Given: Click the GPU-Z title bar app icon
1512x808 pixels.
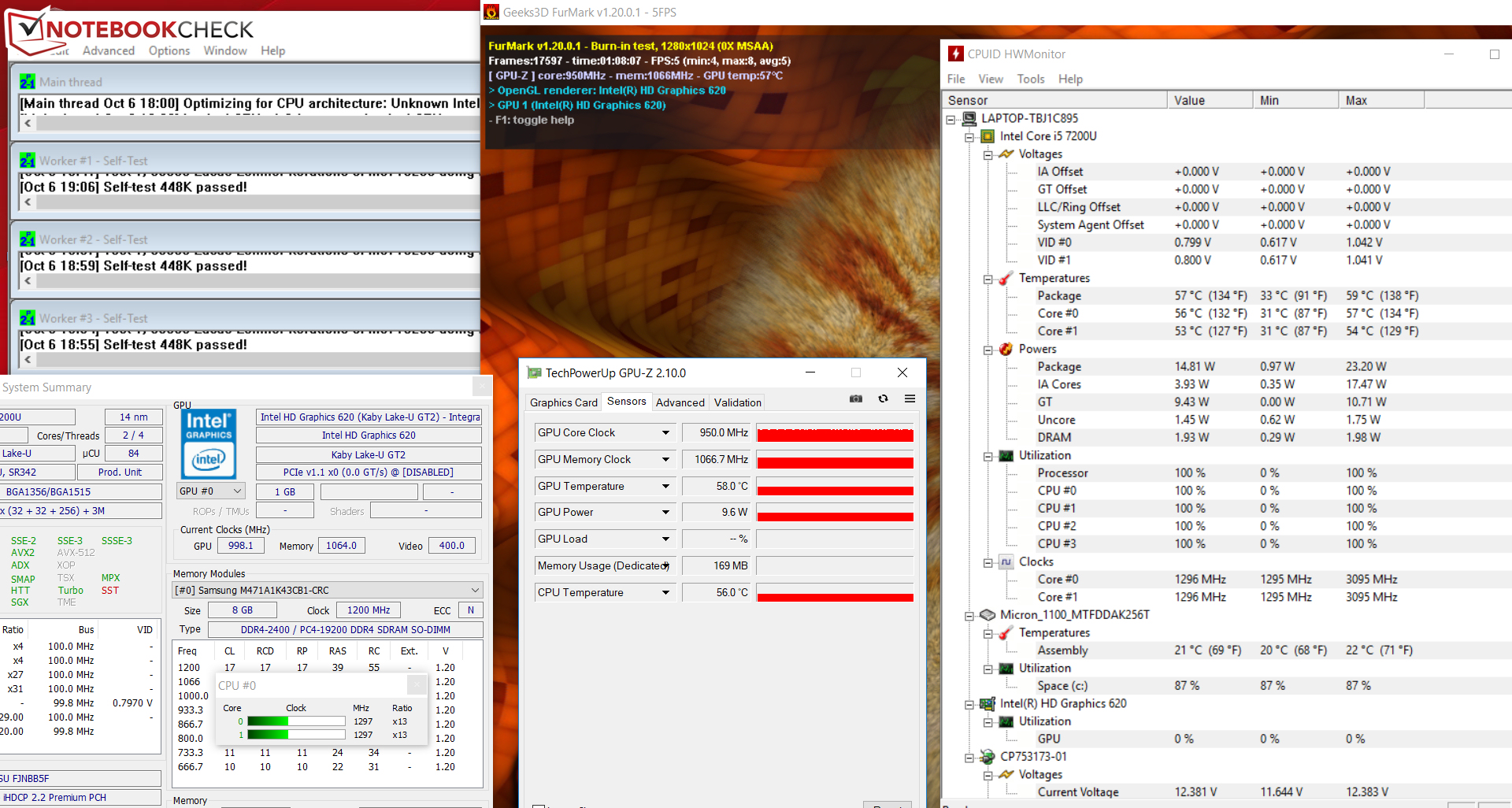Looking at the screenshot, I should click(x=535, y=373).
